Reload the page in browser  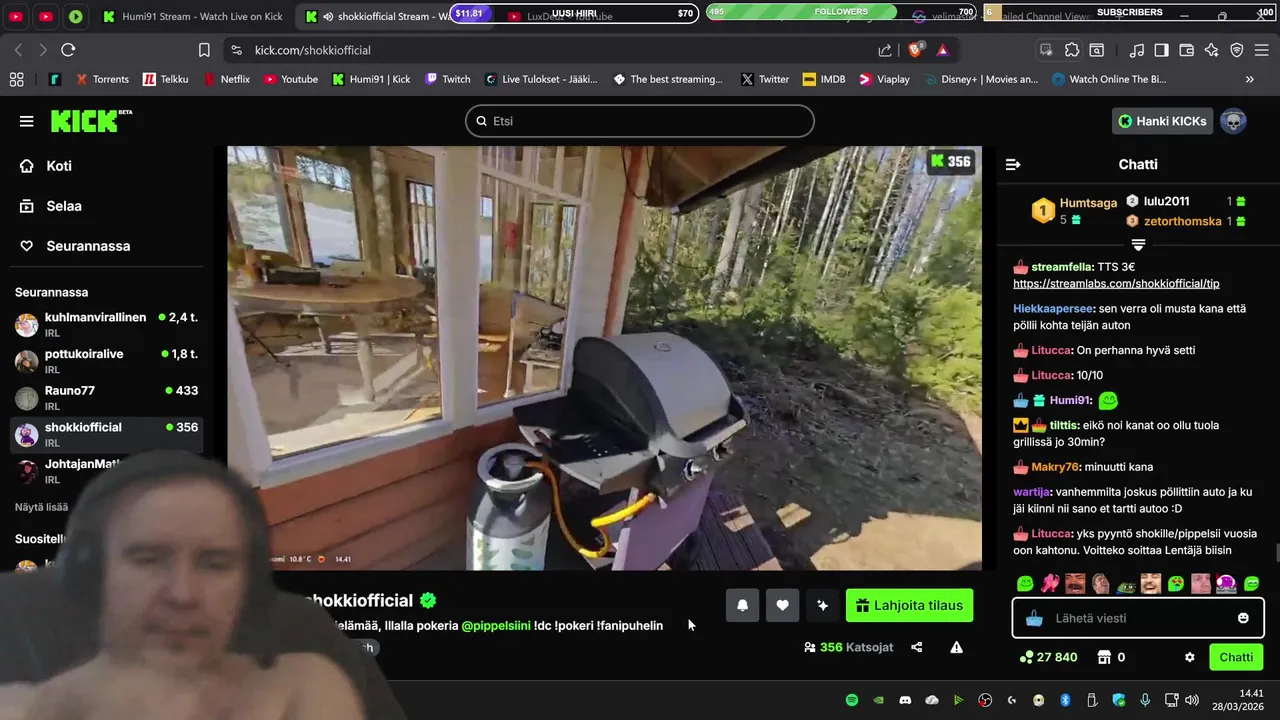pyautogui.click(x=68, y=50)
